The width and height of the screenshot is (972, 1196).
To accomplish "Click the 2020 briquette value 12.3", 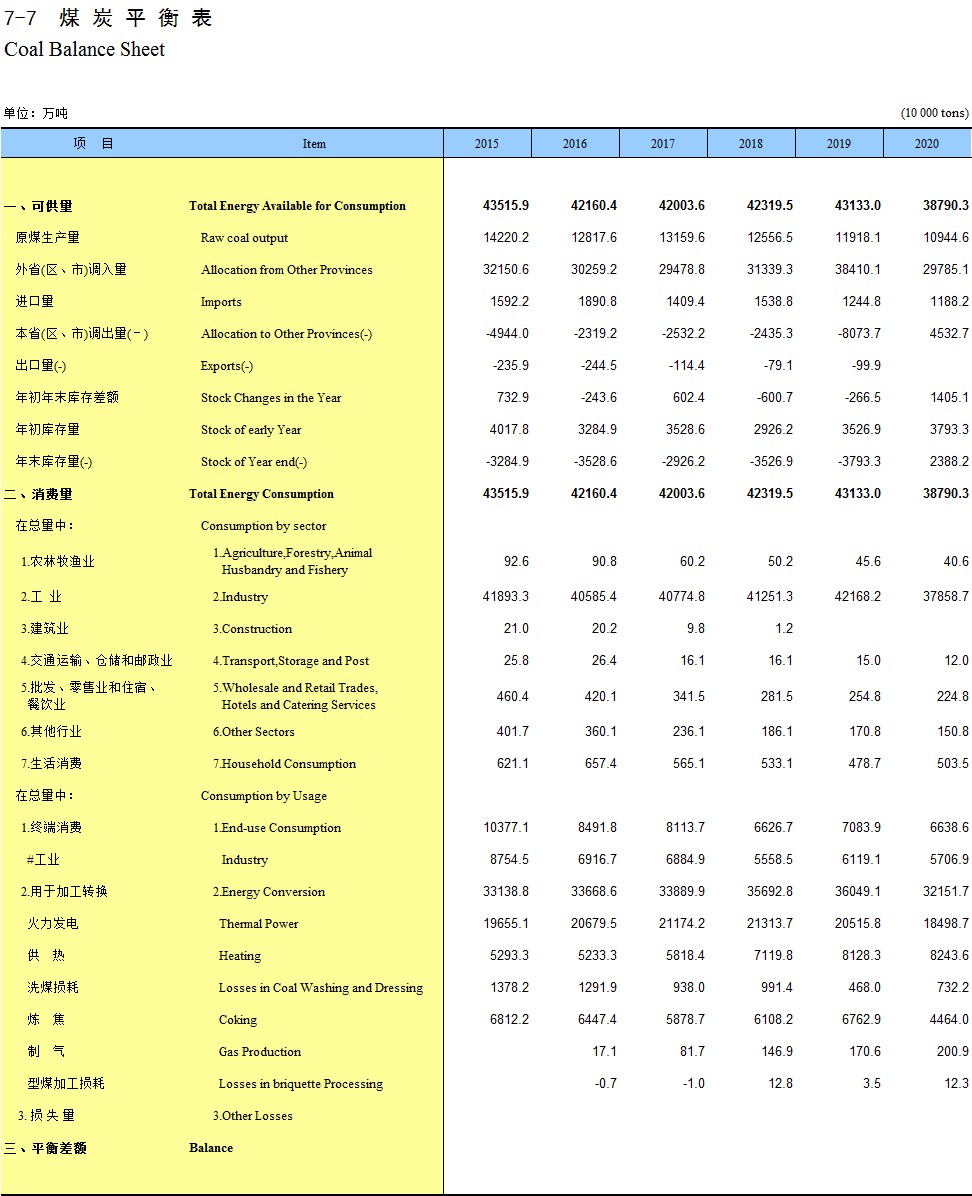I will pyautogui.click(x=956, y=1085).
